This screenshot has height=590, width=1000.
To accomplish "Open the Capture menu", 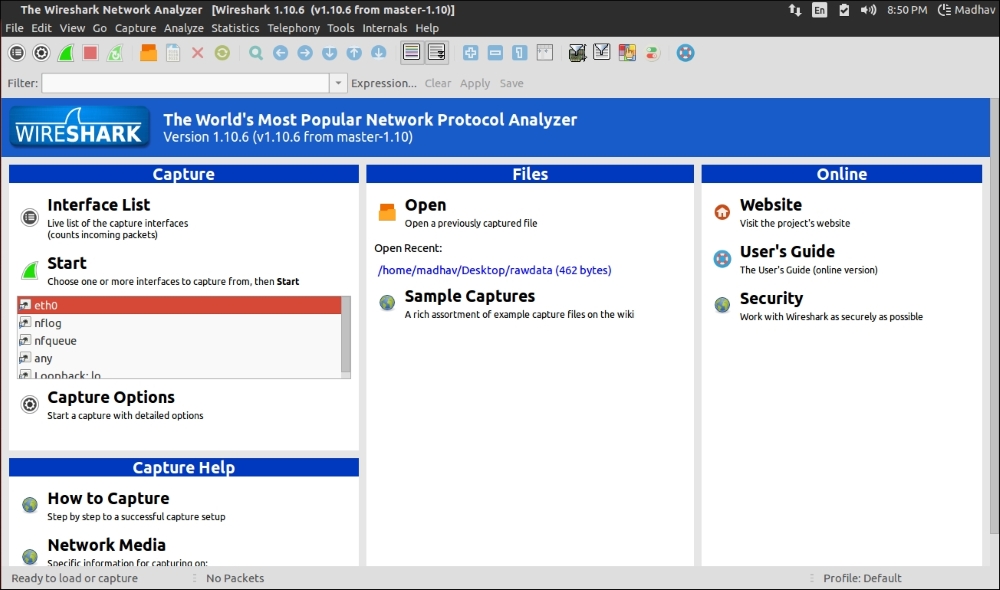I will 135,28.
